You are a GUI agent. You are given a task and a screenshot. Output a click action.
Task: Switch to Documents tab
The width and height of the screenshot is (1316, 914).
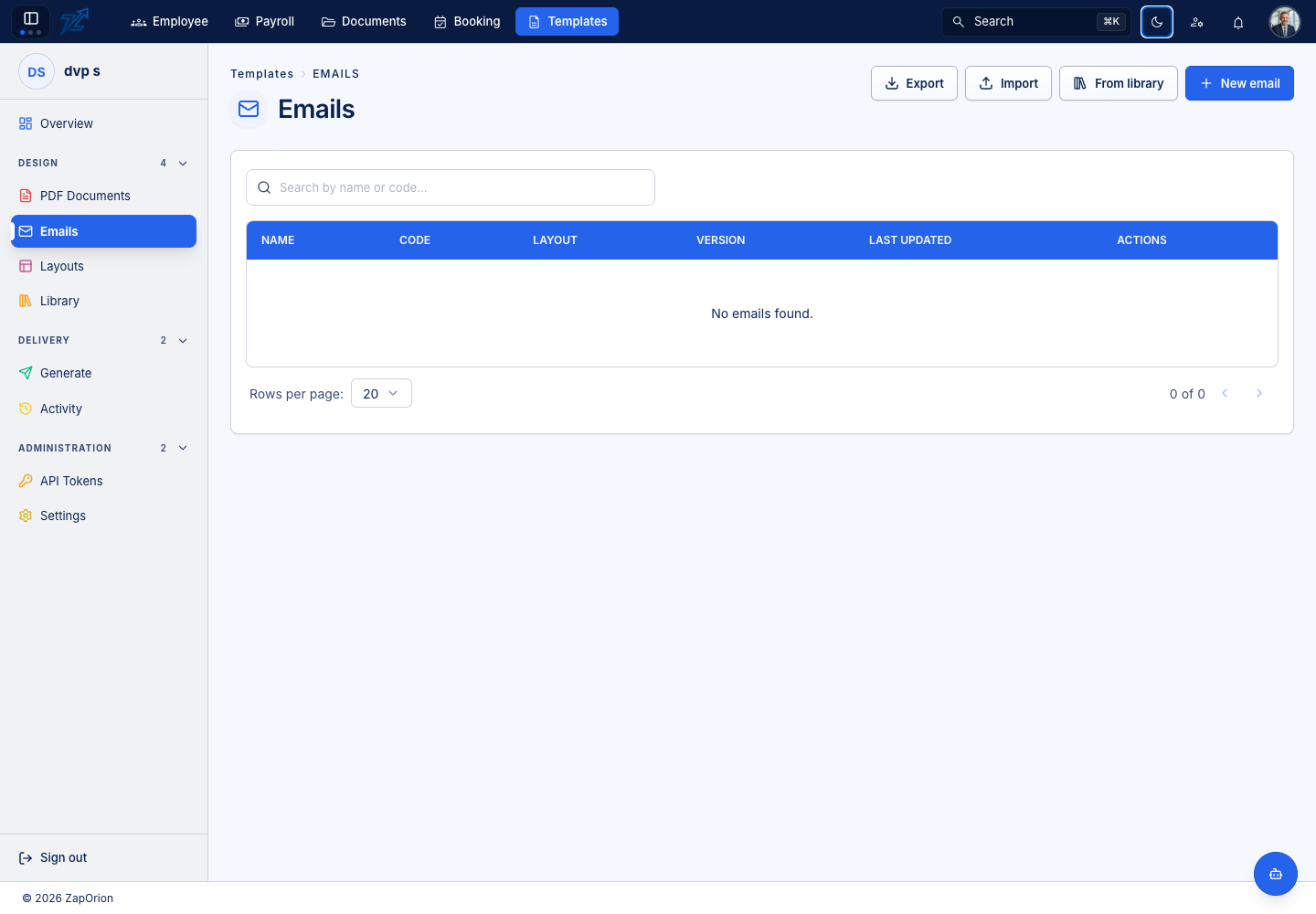[364, 21]
